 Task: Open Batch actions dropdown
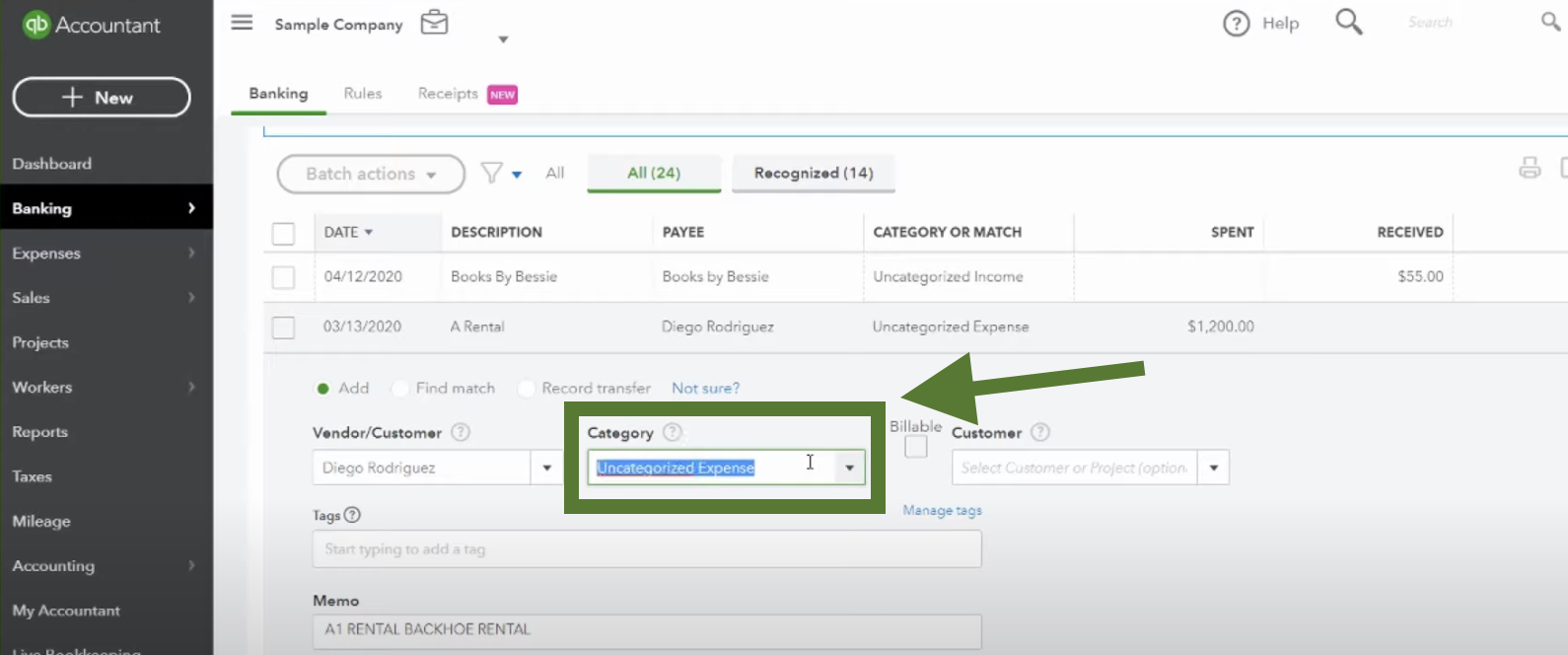pyautogui.click(x=371, y=174)
